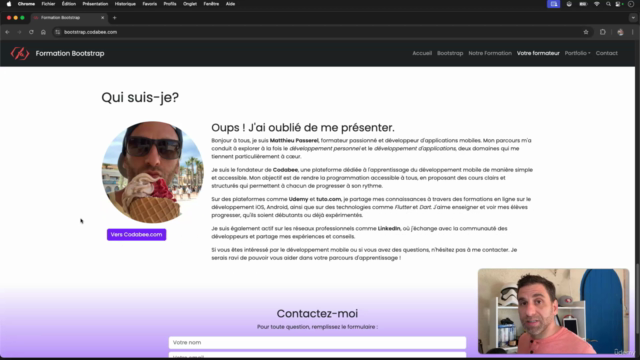Open the browser home button

click(x=43, y=32)
